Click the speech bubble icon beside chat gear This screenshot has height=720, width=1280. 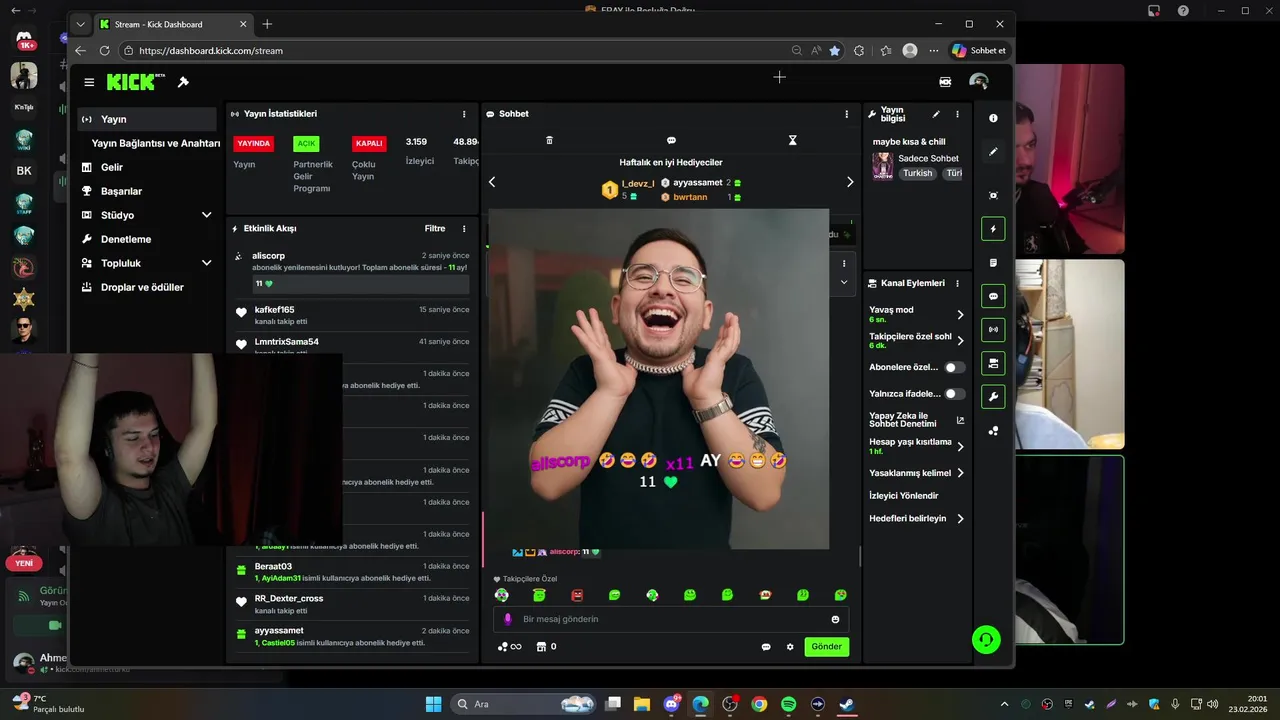pos(766,647)
